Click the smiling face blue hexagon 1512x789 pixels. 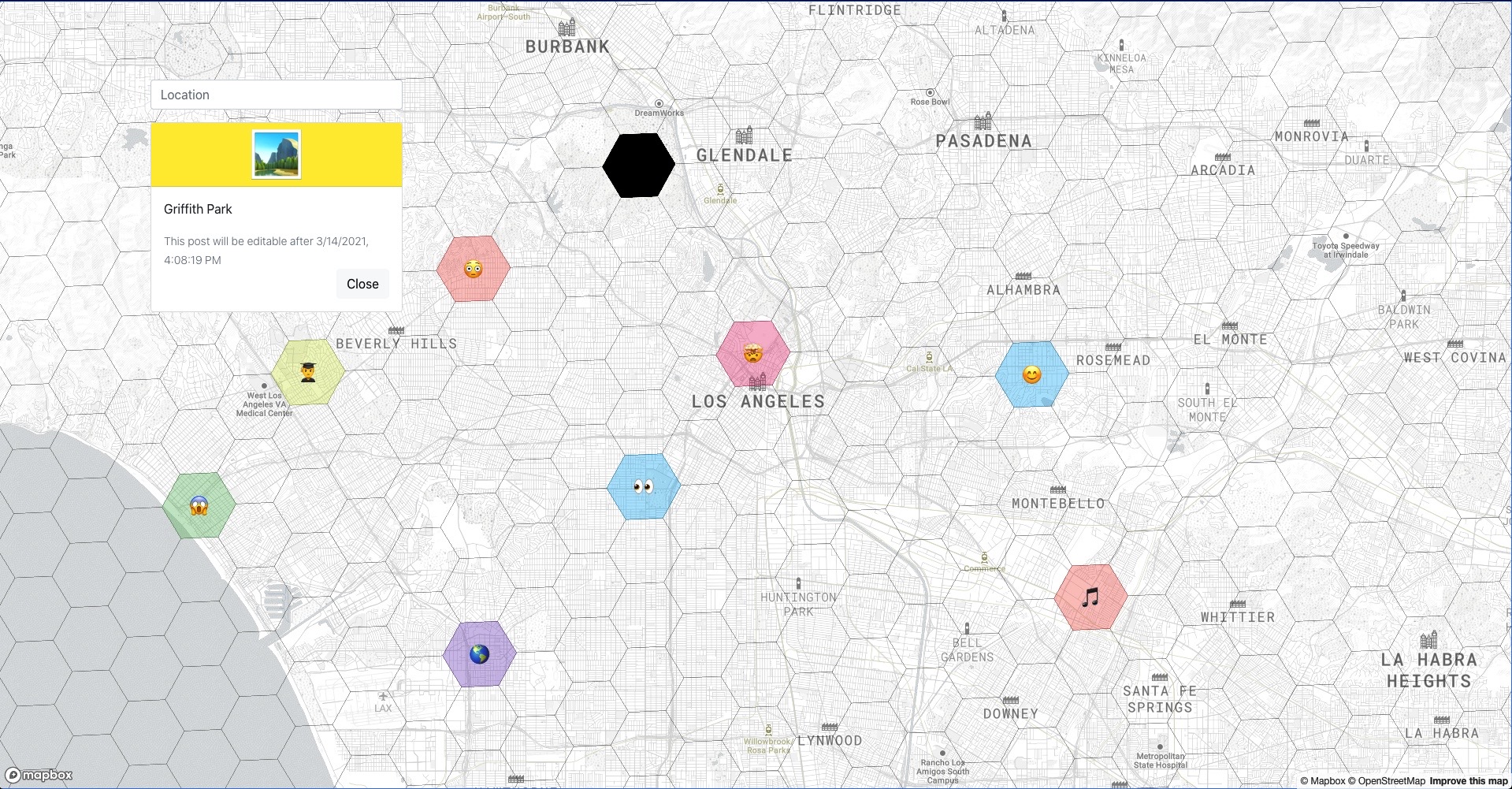click(1032, 374)
